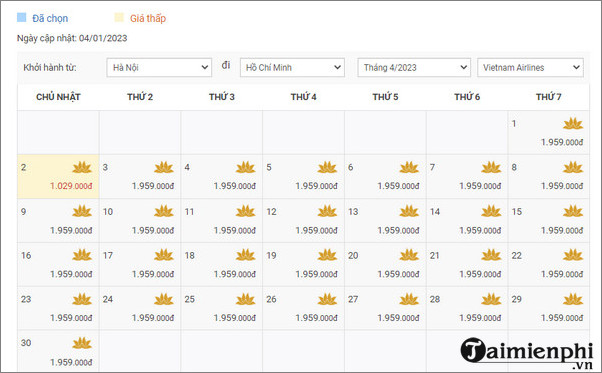
Task: Click the lotus icon on day 16
Action: [82, 255]
